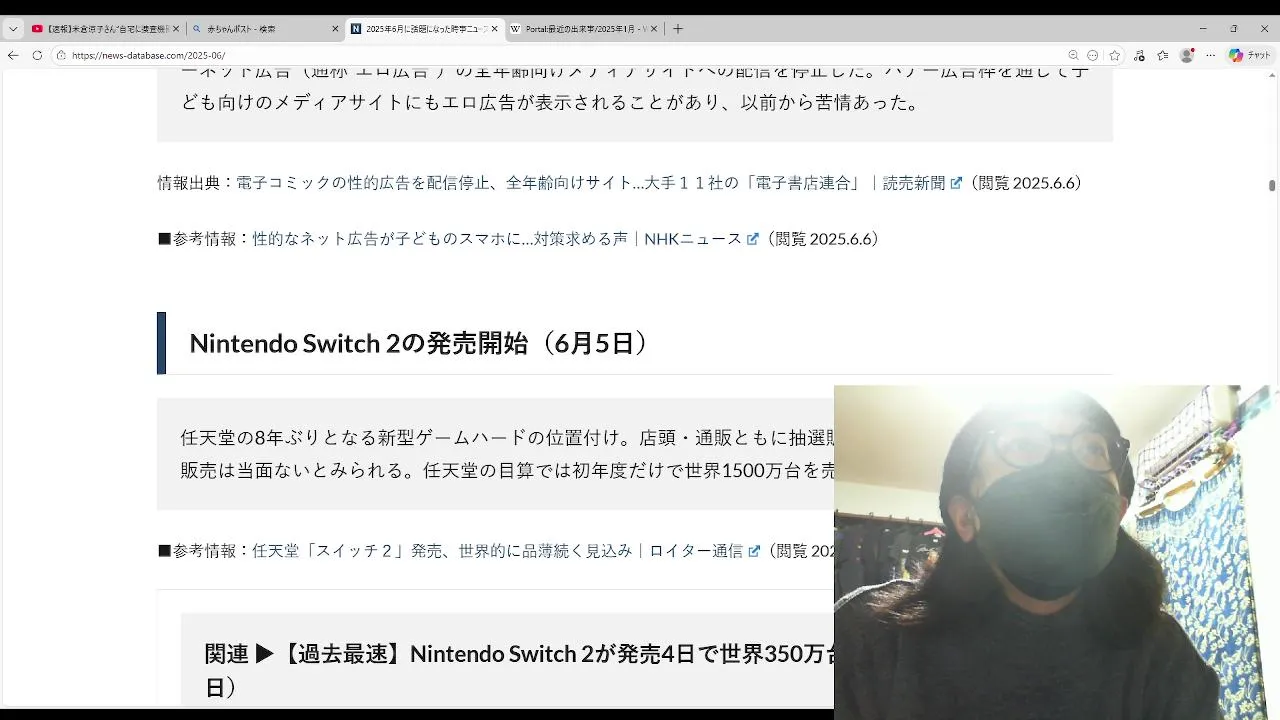Click external-link icon after NHKニュース
The width and height of the screenshot is (1280, 720).
[x=753, y=239]
